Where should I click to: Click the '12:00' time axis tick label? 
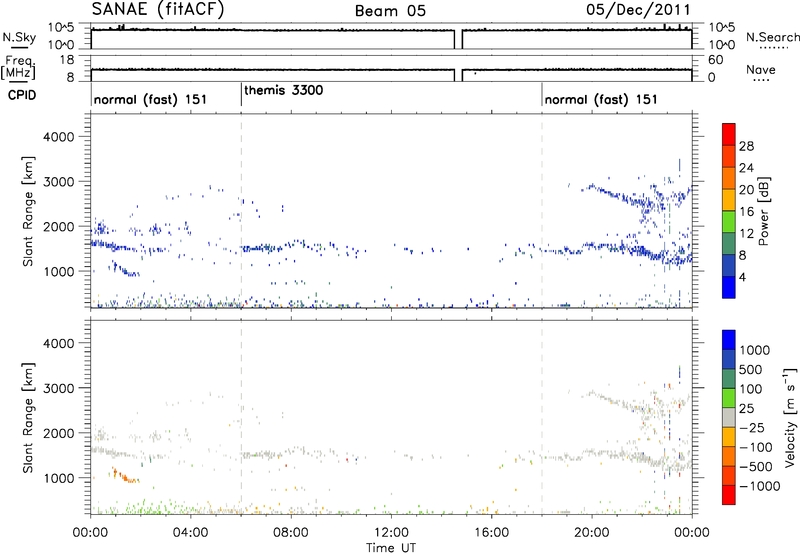391,533
